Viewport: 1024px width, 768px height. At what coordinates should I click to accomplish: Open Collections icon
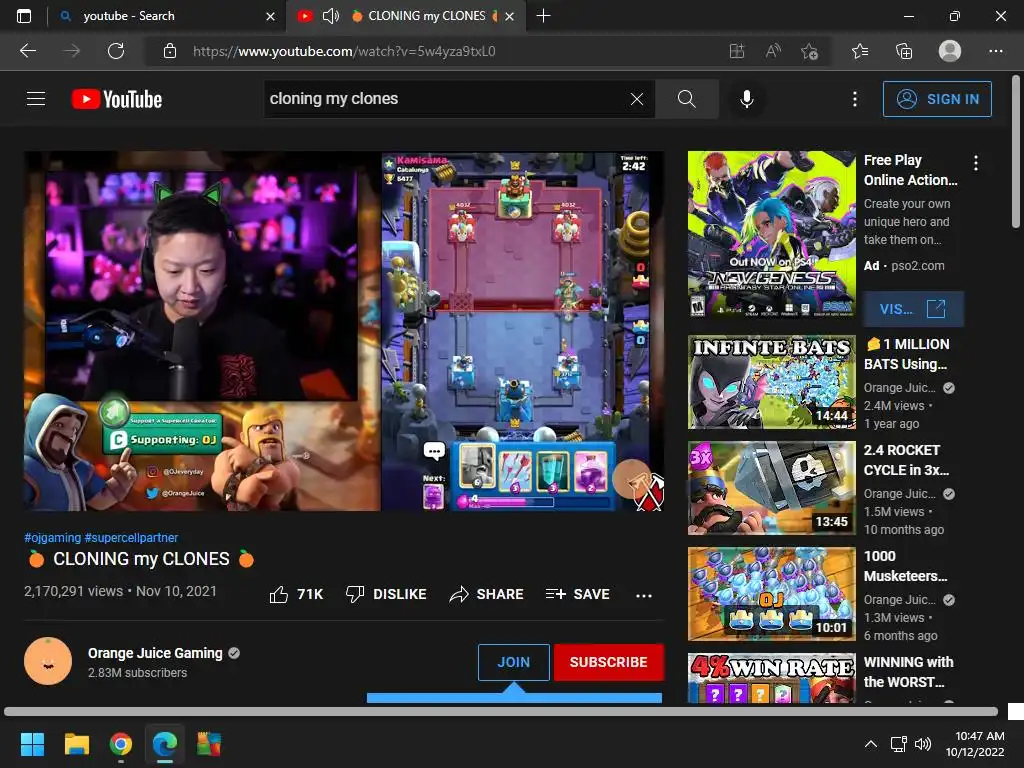click(x=904, y=51)
